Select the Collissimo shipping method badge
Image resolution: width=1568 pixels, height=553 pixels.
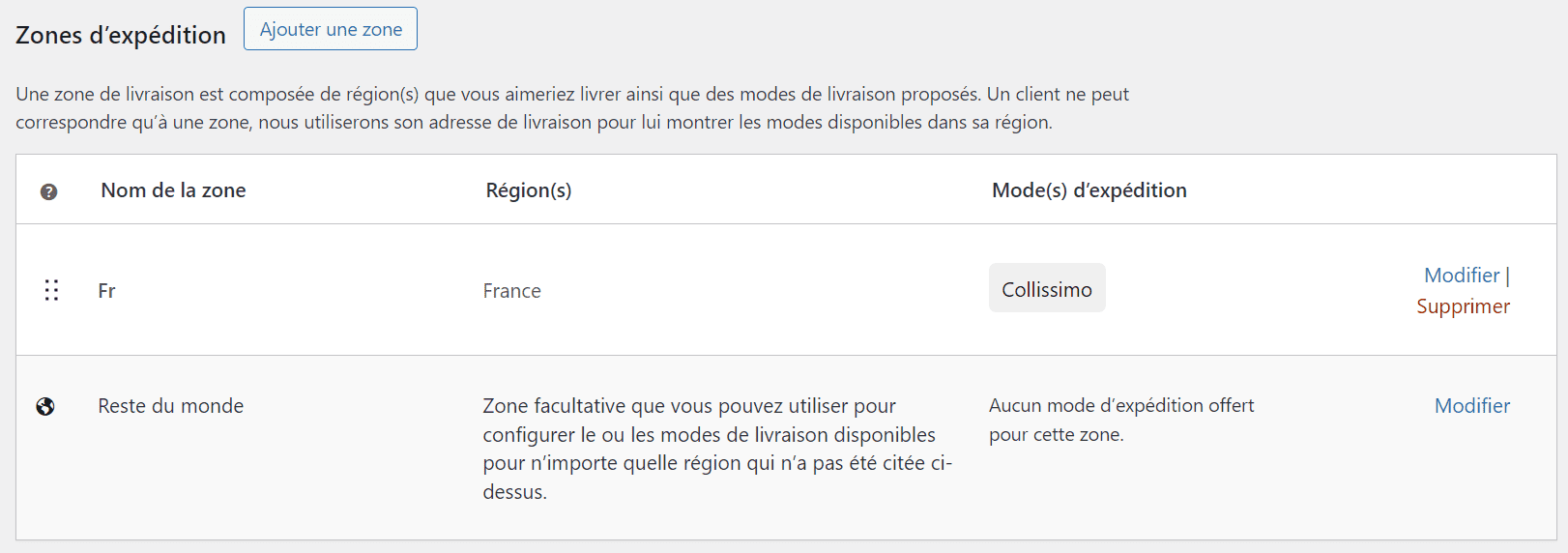(1047, 288)
